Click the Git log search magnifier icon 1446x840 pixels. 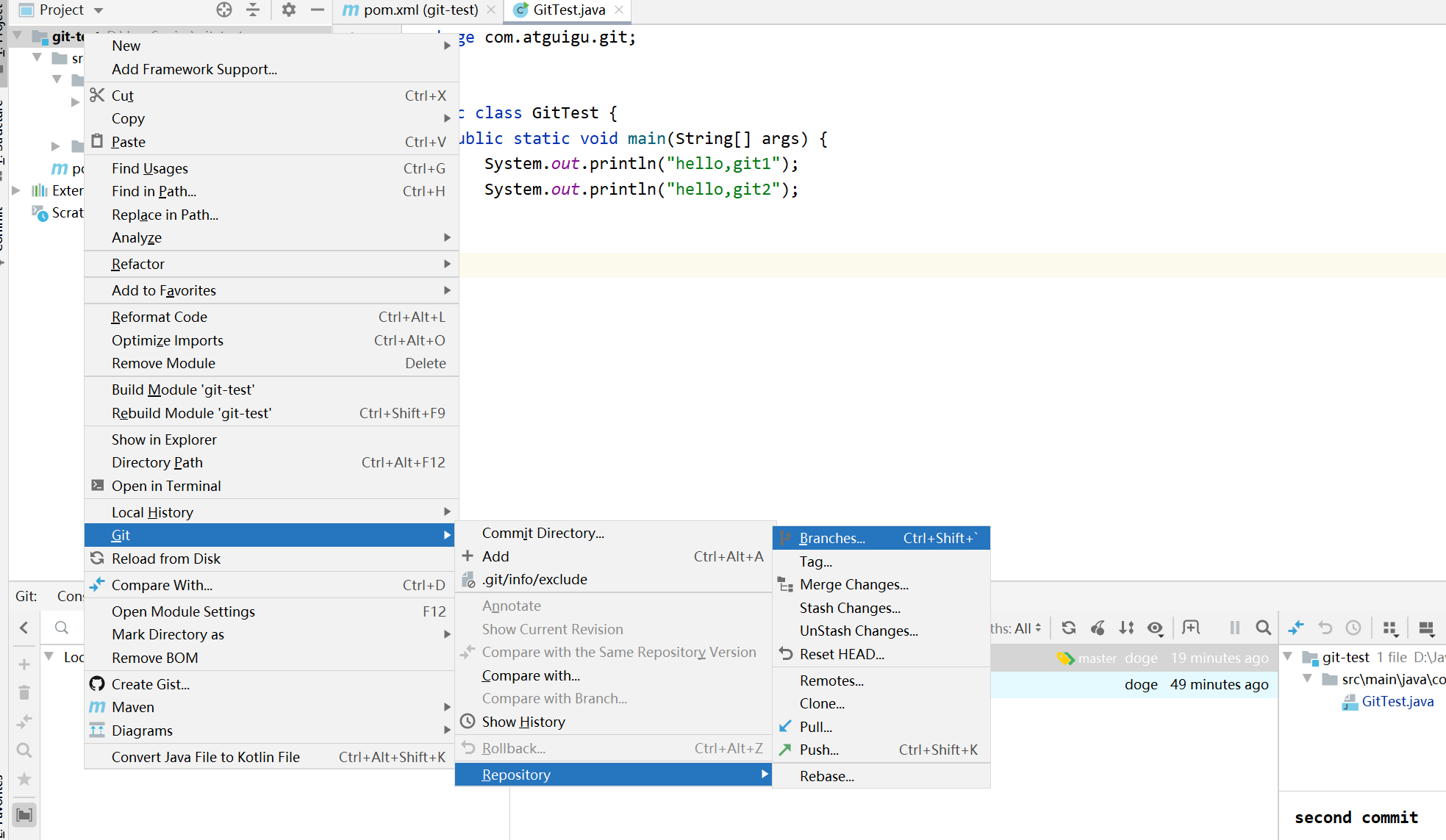point(1263,628)
